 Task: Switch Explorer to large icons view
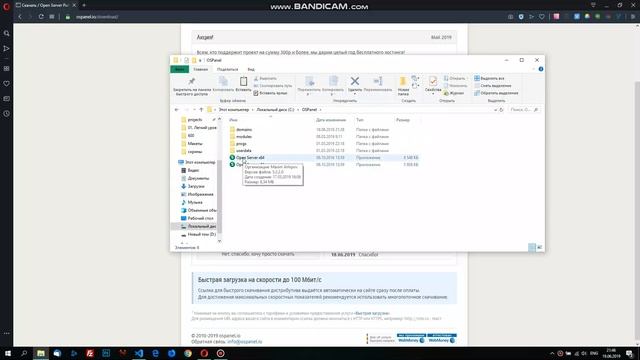point(540,247)
